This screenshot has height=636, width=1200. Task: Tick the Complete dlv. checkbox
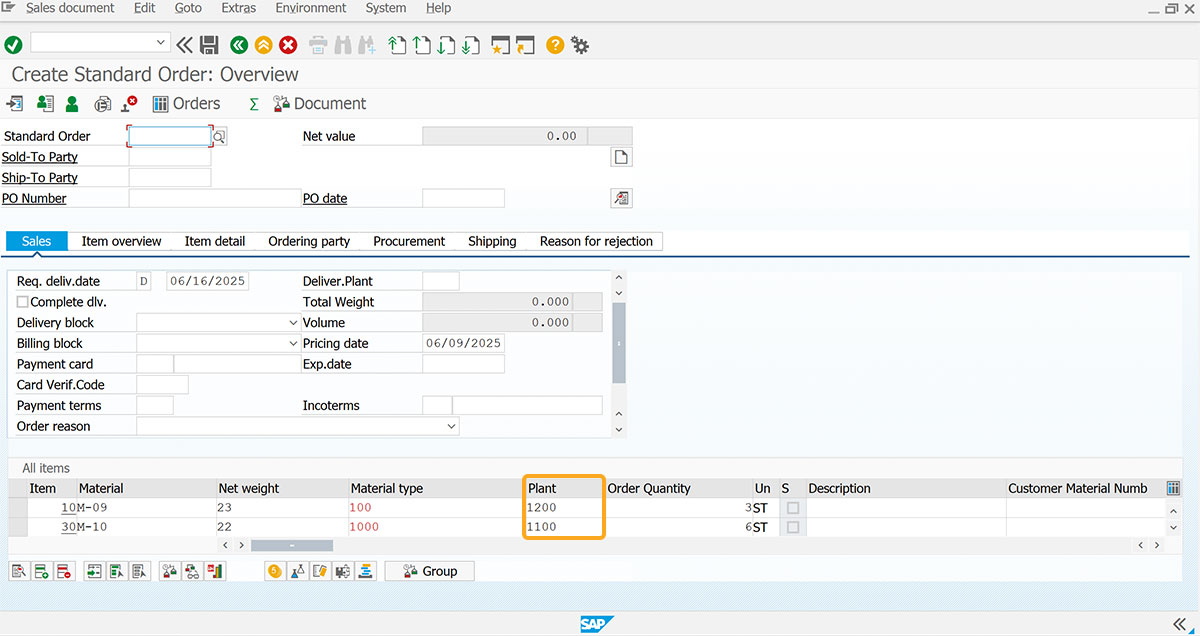[23, 302]
